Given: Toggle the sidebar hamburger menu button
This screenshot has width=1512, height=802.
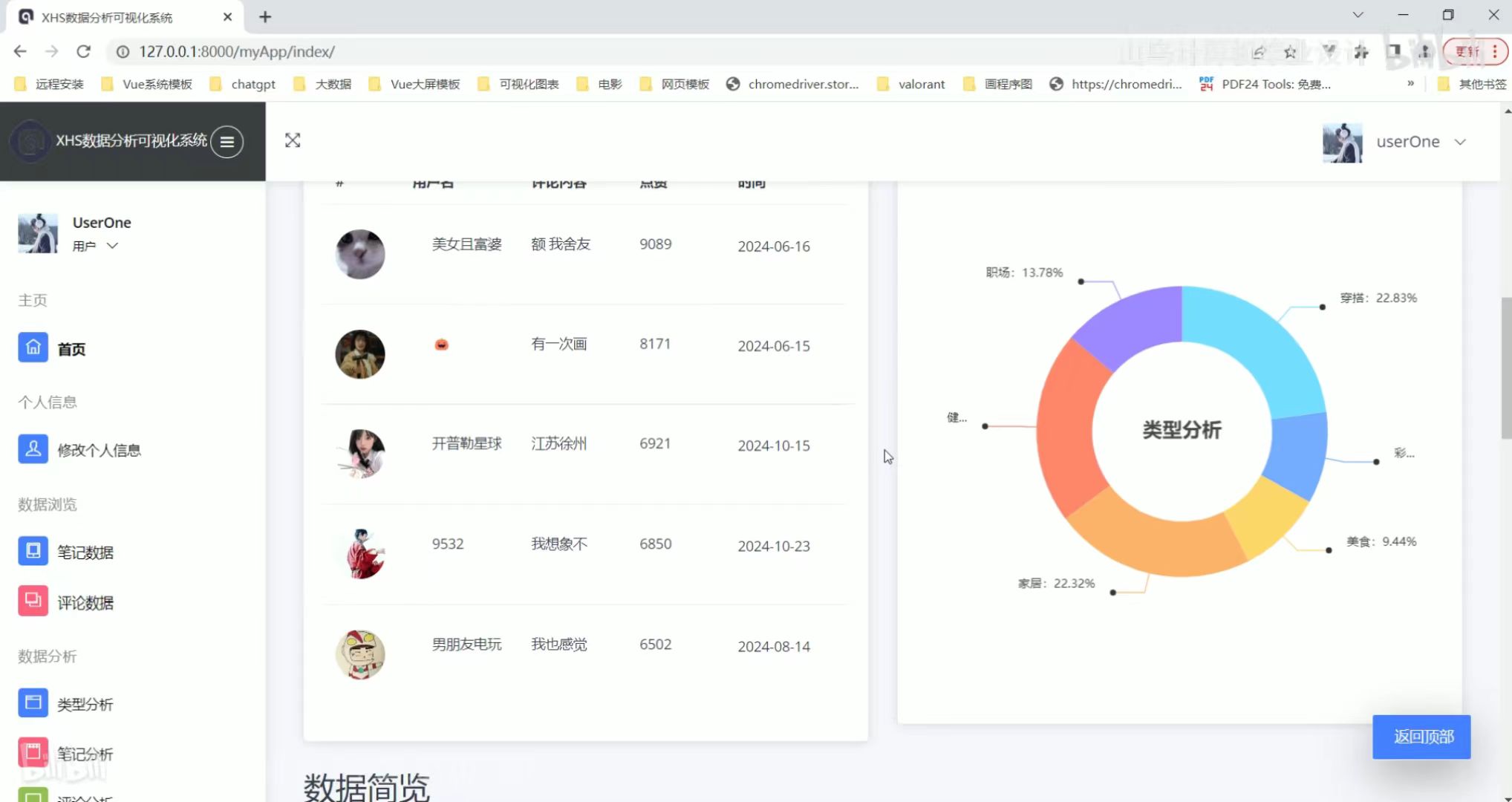Looking at the screenshot, I should point(227,141).
